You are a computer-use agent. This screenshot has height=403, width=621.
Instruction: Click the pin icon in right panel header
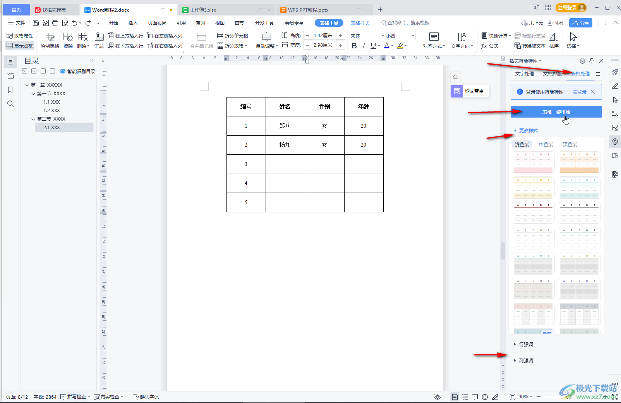592,61
